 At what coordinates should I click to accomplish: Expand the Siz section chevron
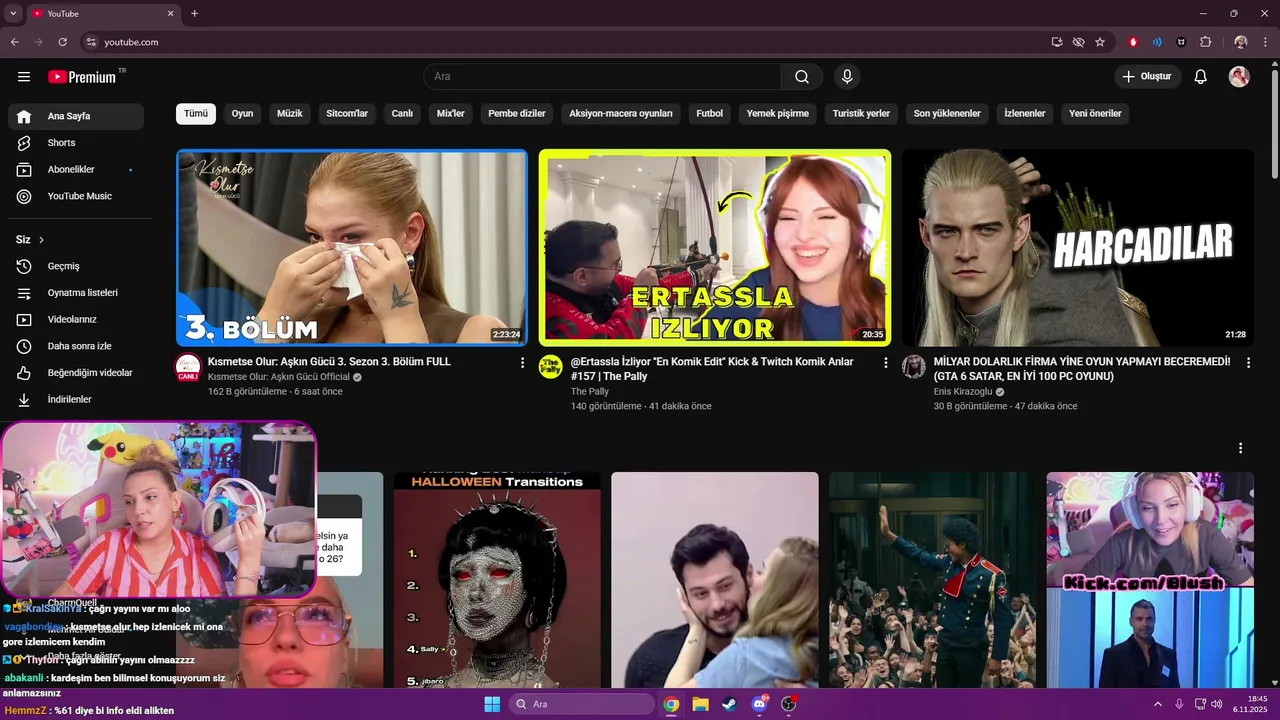tap(41, 240)
